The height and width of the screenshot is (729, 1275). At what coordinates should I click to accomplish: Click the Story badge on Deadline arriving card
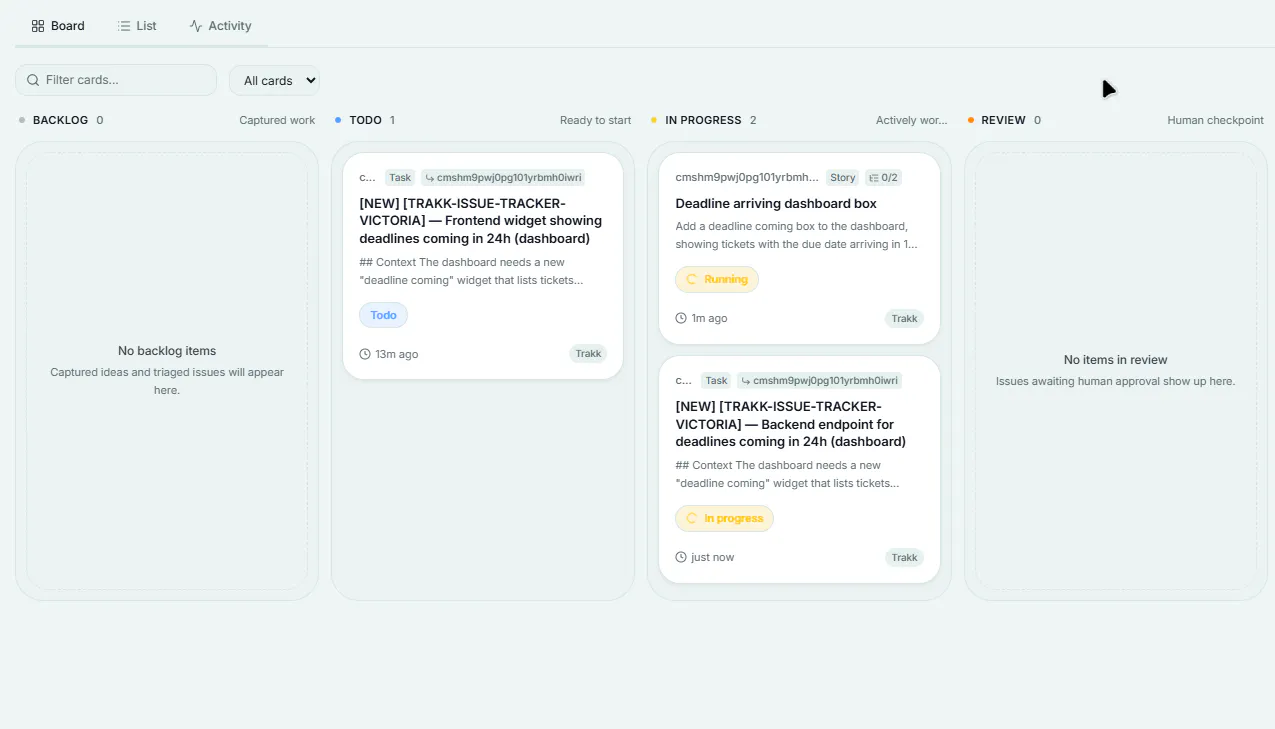pos(843,178)
